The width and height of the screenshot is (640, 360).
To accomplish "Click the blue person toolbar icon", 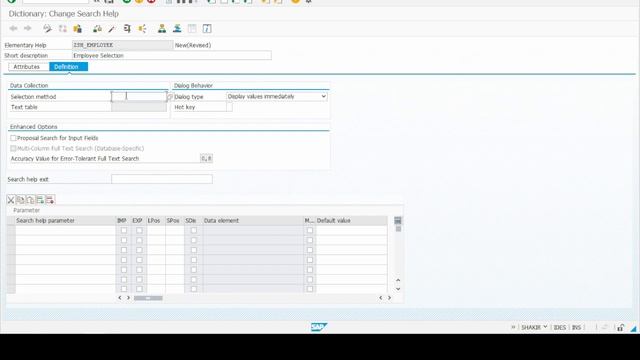I will 177,29.
